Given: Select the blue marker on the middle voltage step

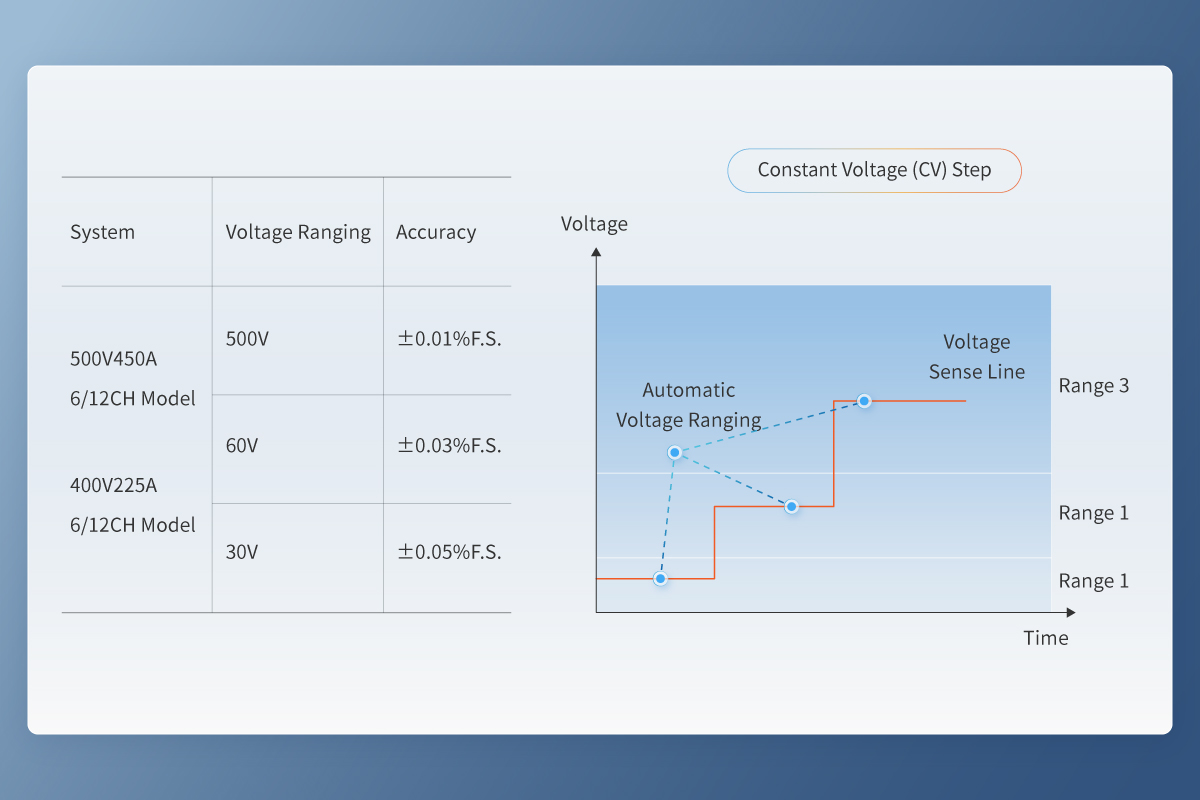Looking at the screenshot, I should coord(791,507).
